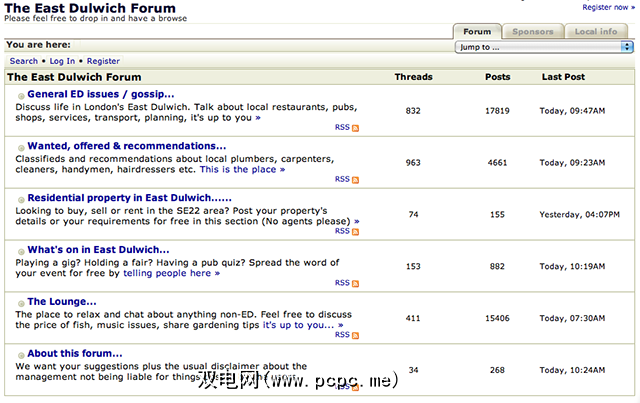This screenshot has width=640, height=403.
Task: Open the Jump to dropdown menu
Action: click(x=543, y=46)
